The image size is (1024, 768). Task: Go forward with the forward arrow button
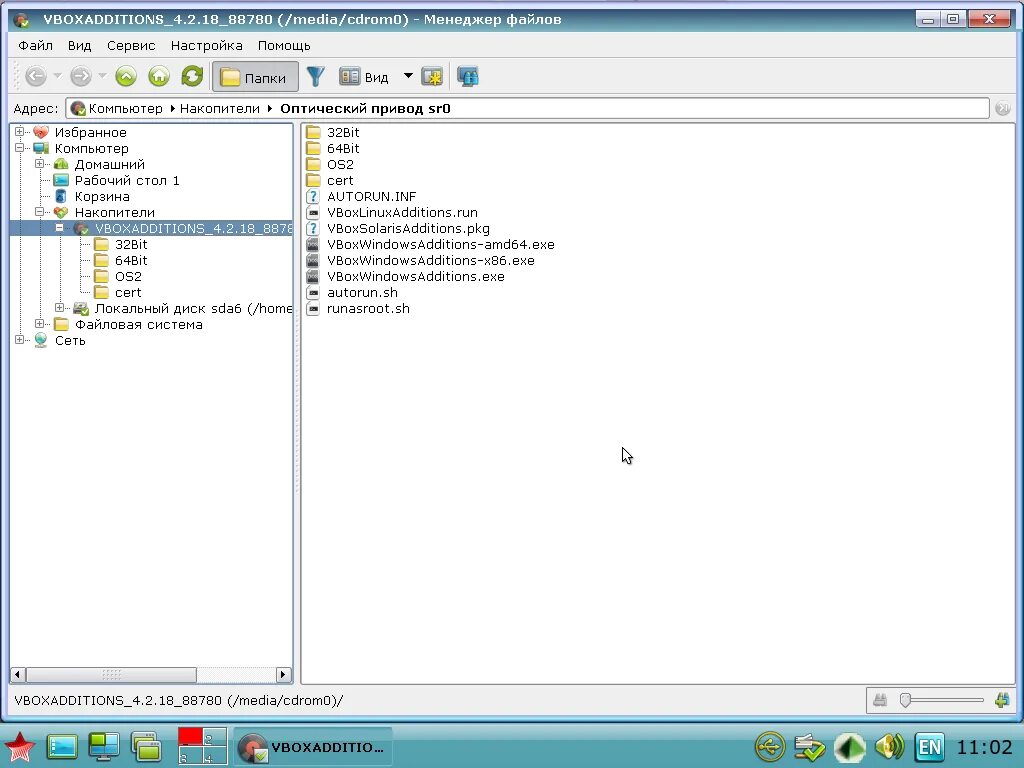(x=81, y=76)
